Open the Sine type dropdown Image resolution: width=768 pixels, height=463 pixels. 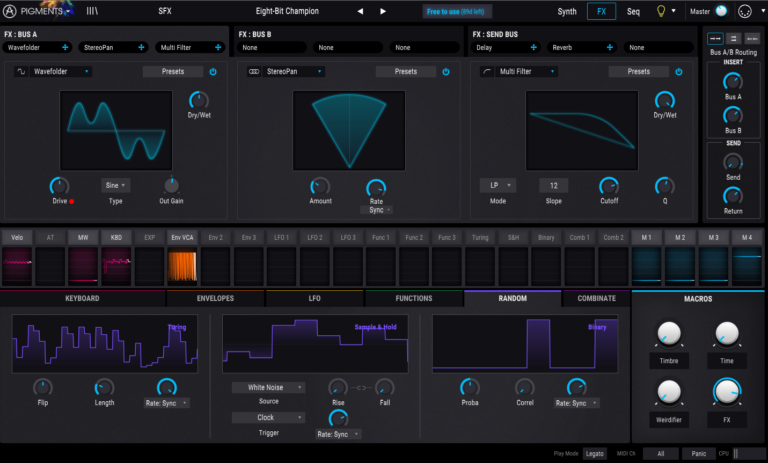(x=116, y=185)
